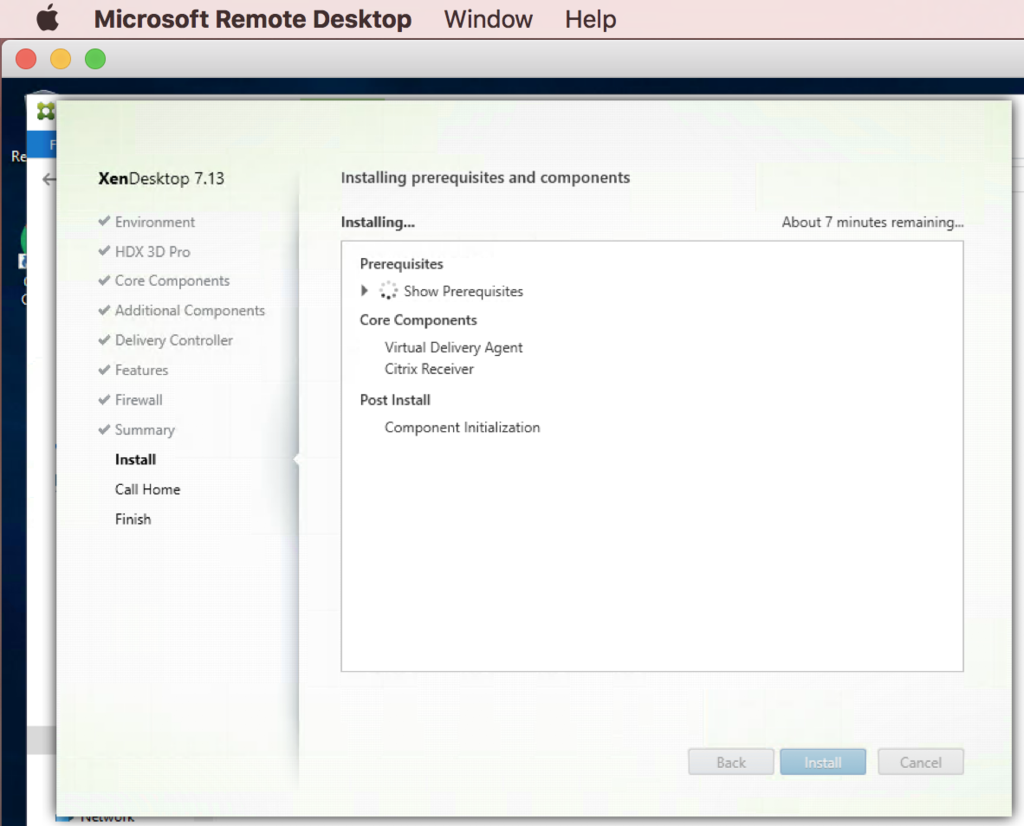Viewport: 1024px width, 826px height.
Task: Open the Help menu
Action: 590,19
